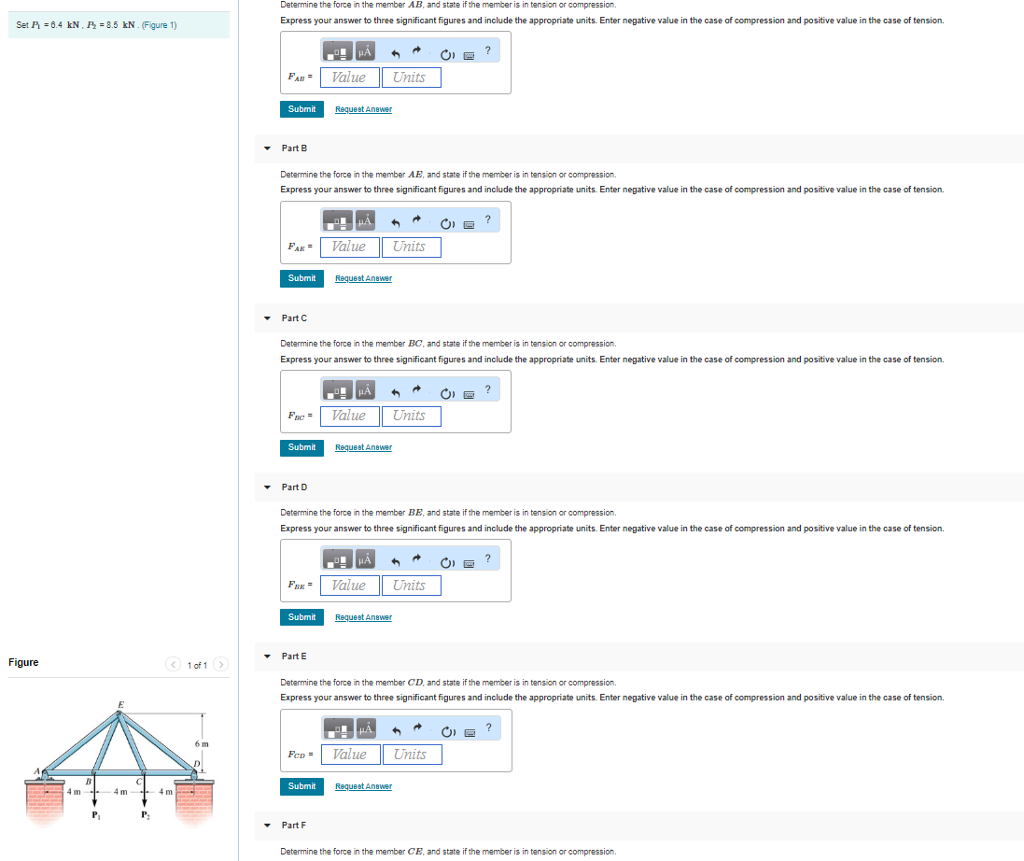This screenshot has height=861, width=1024.
Task: Click the truss figure image
Action: tap(119, 764)
